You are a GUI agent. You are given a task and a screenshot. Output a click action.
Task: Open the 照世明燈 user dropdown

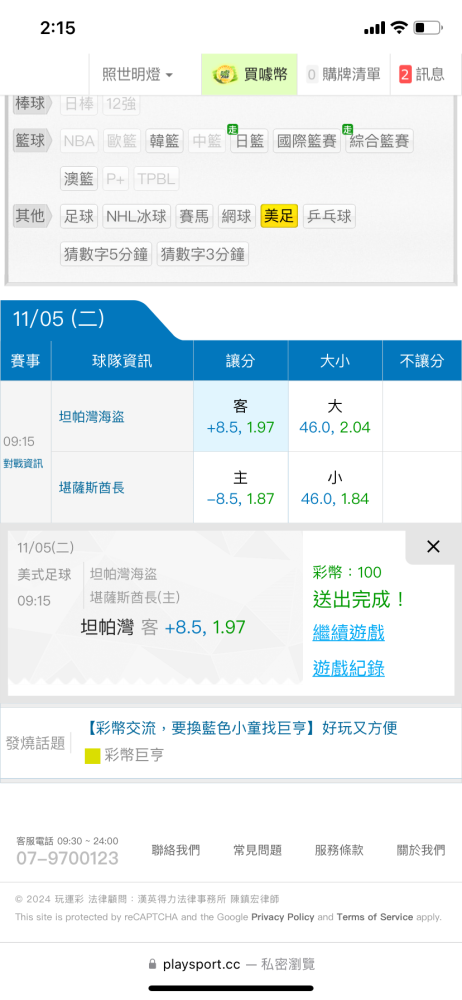coord(137,74)
